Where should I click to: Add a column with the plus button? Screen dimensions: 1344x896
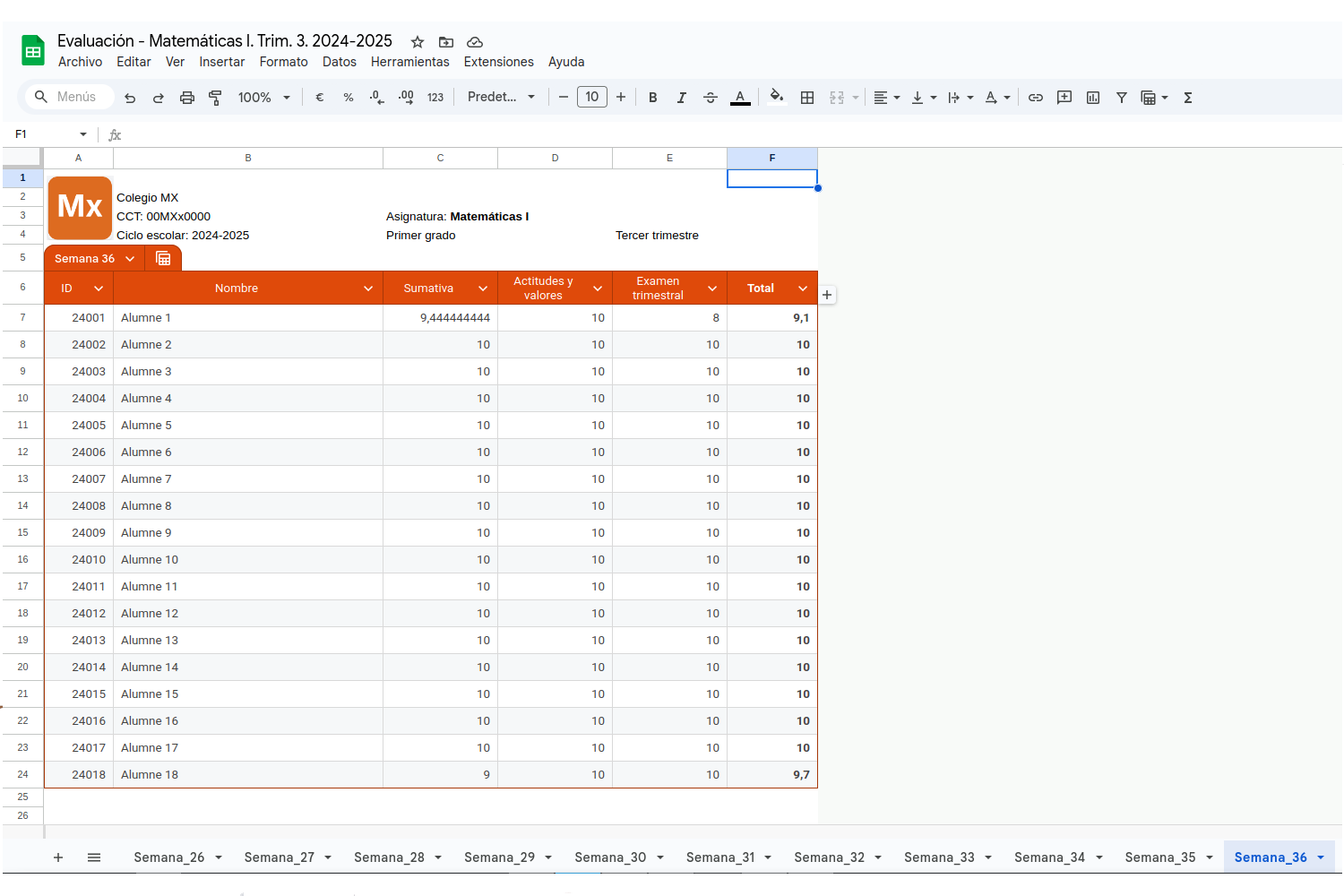[827, 295]
